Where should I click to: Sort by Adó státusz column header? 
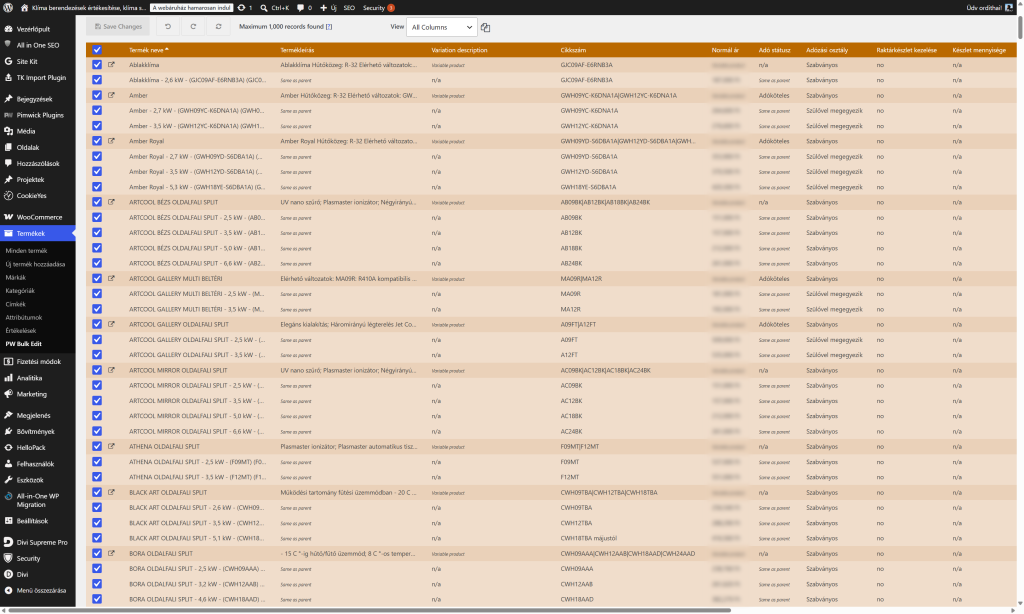point(775,50)
